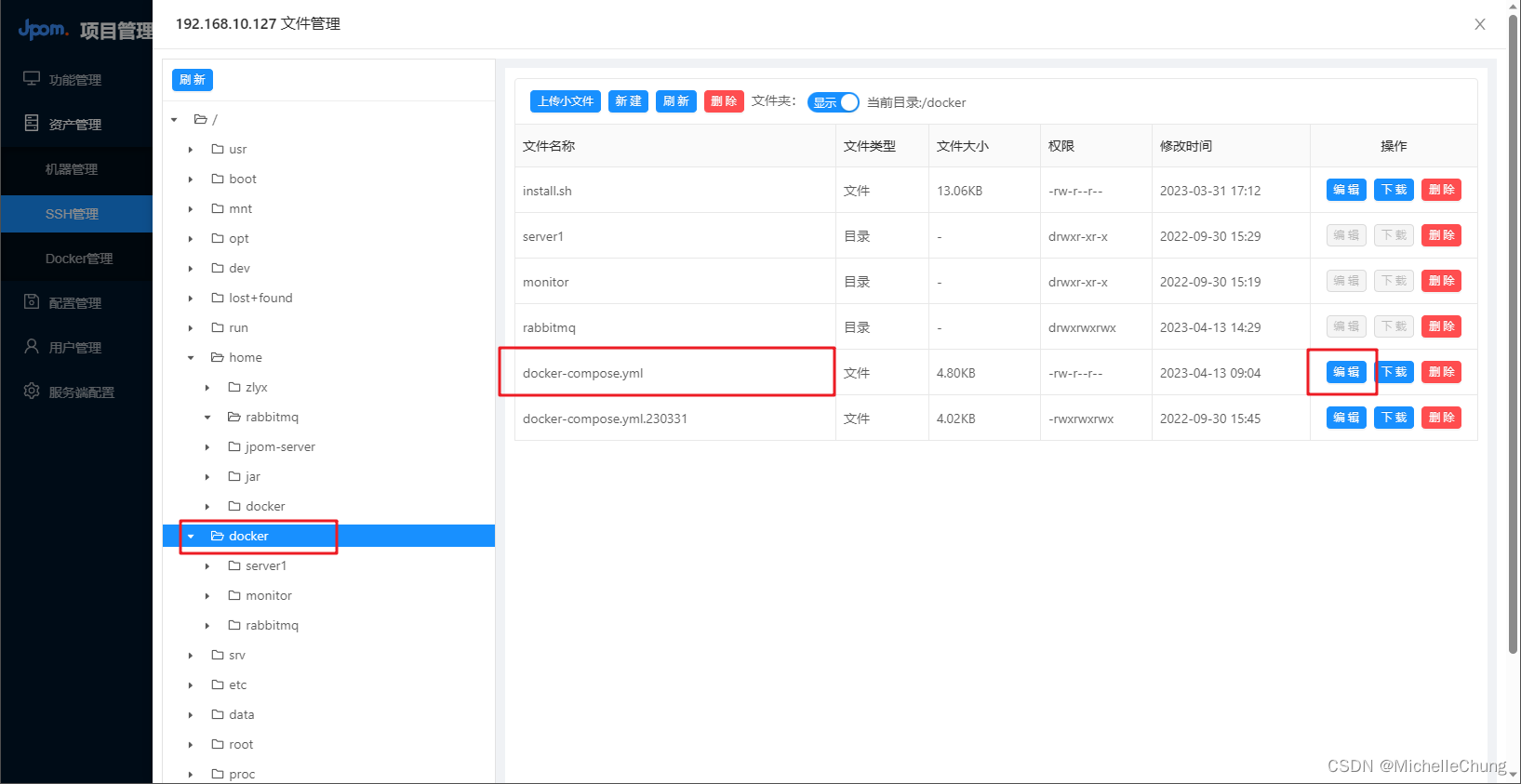Click the etc folder icon
Viewport: 1521px width, 784px height.
point(218,684)
